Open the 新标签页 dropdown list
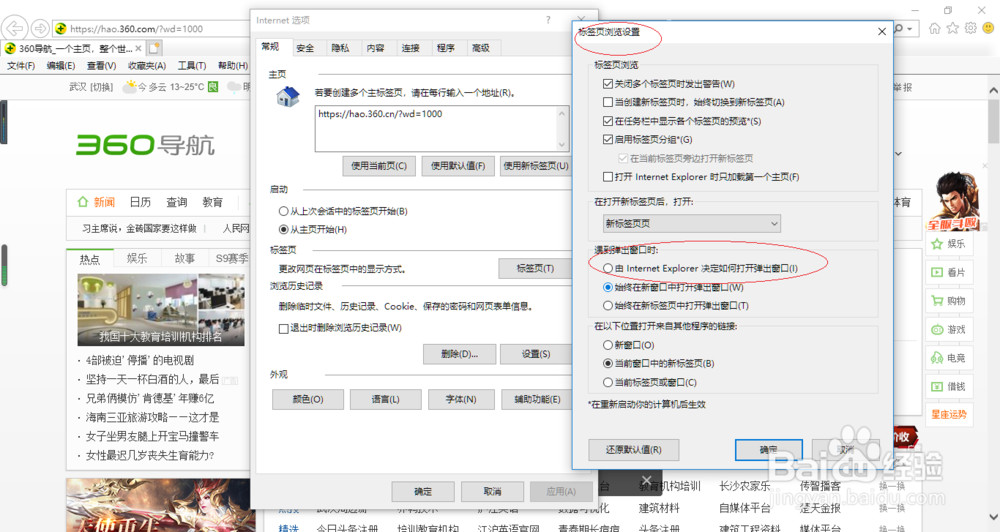 (x=691, y=223)
